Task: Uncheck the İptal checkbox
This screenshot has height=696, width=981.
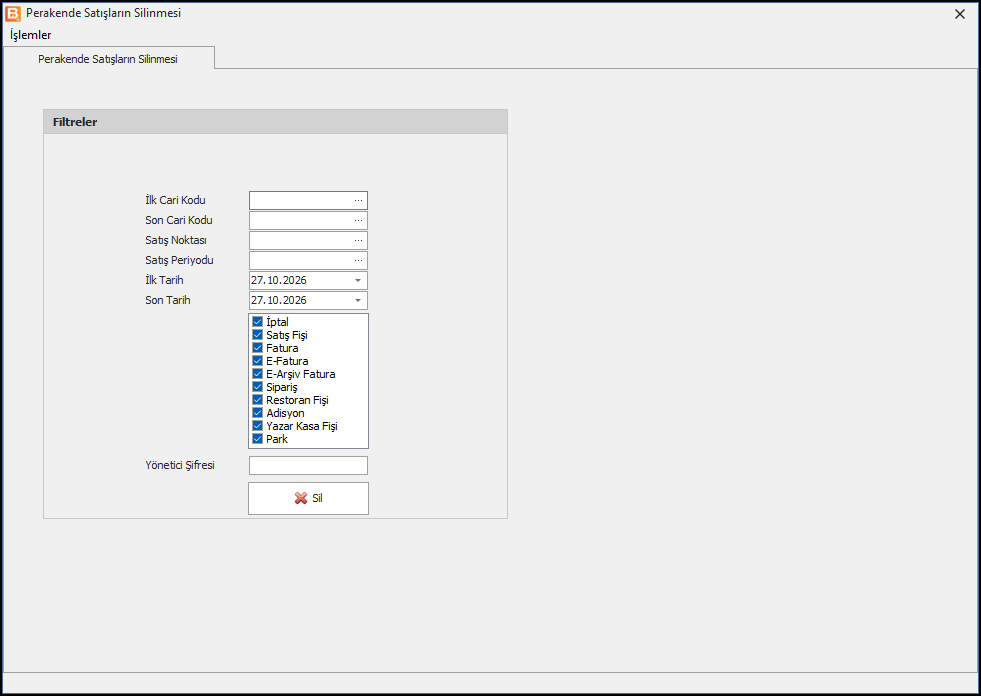Action: [x=257, y=322]
